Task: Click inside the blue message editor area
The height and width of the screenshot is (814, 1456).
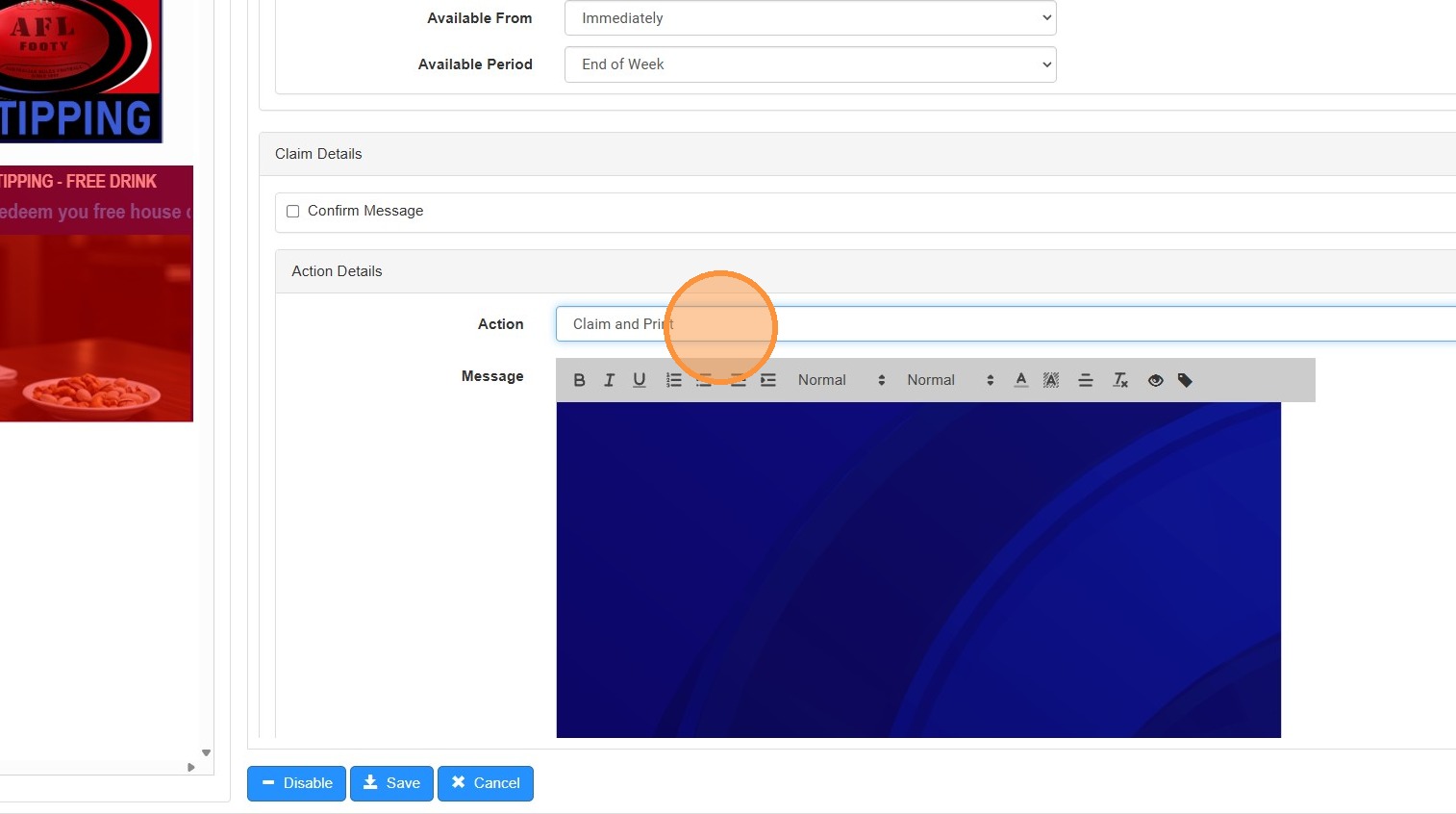Action: pos(918,570)
